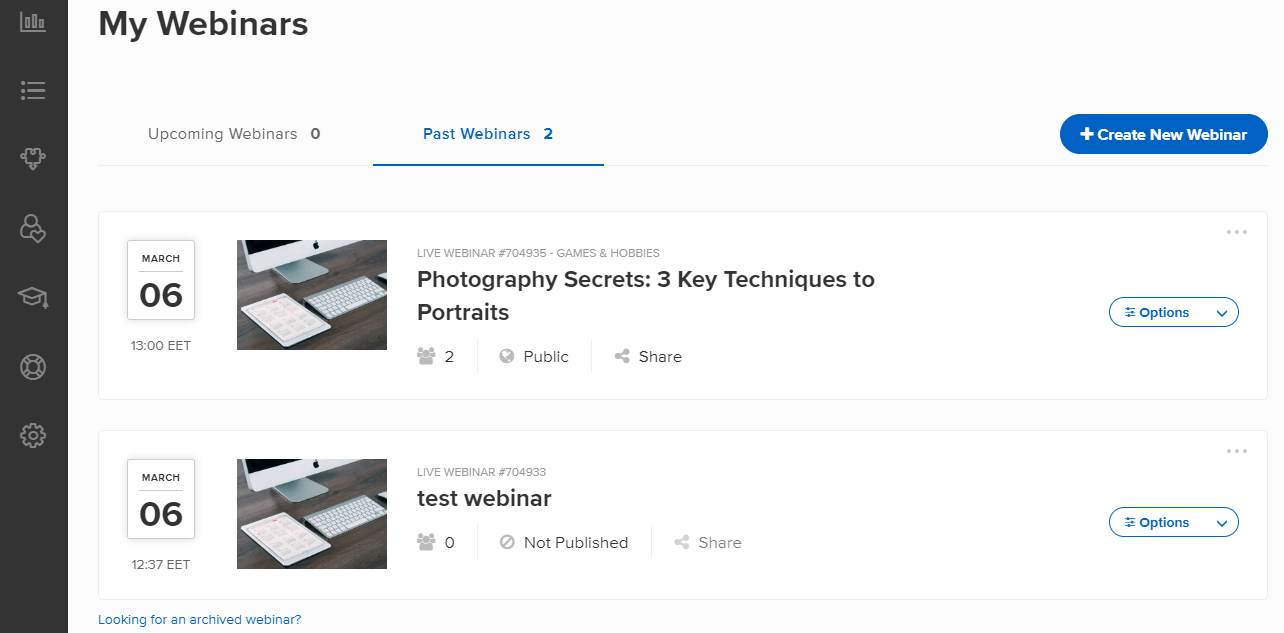
Task: Click the contacts heart sidebar icon
Action: coord(33,228)
